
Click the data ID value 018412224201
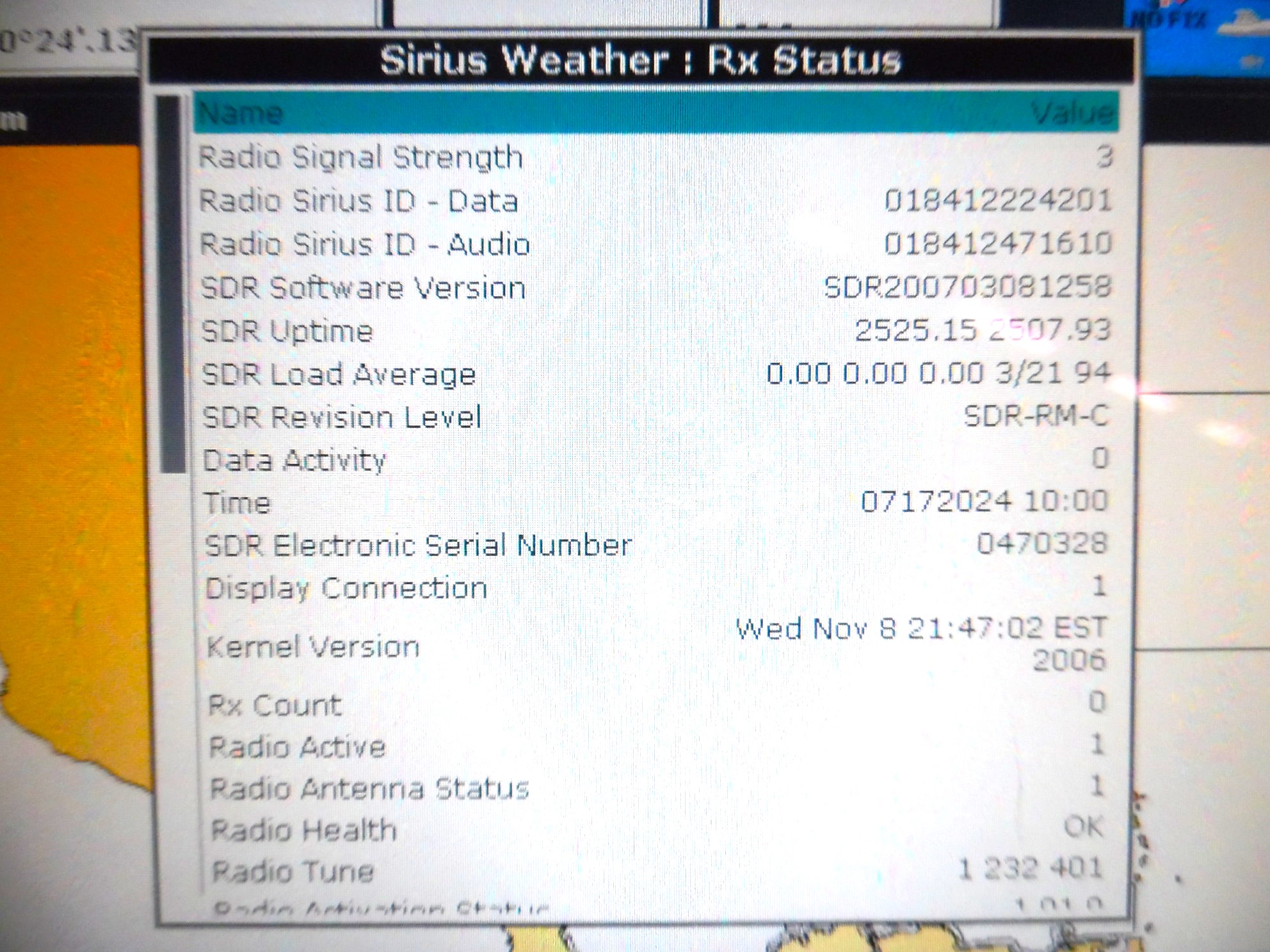(x=998, y=201)
